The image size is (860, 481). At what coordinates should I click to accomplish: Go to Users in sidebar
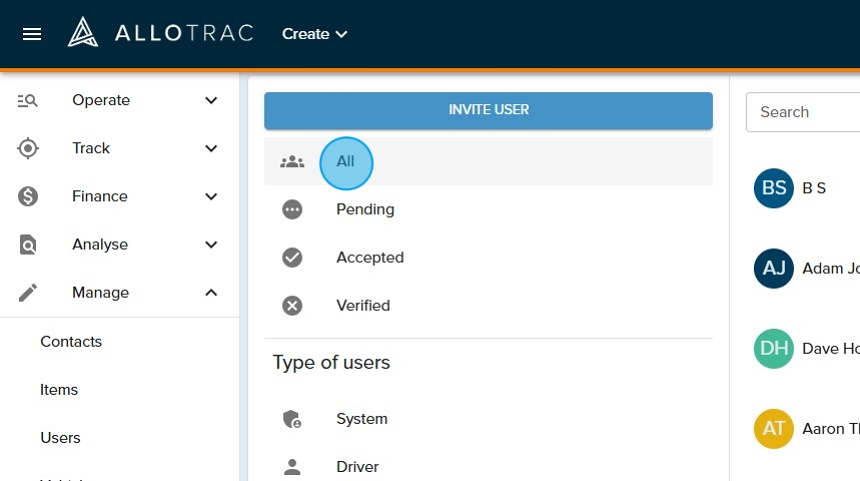point(60,438)
